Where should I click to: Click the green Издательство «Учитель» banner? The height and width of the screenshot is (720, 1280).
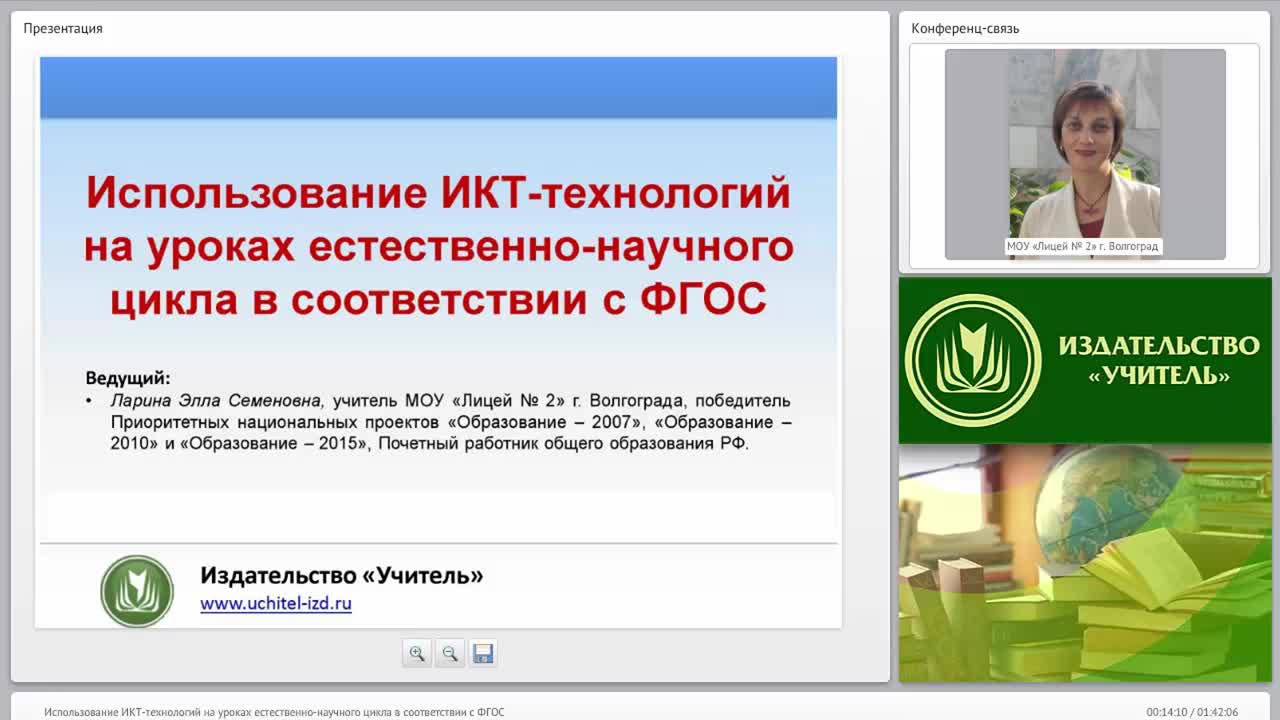[x=1085, y=360]
